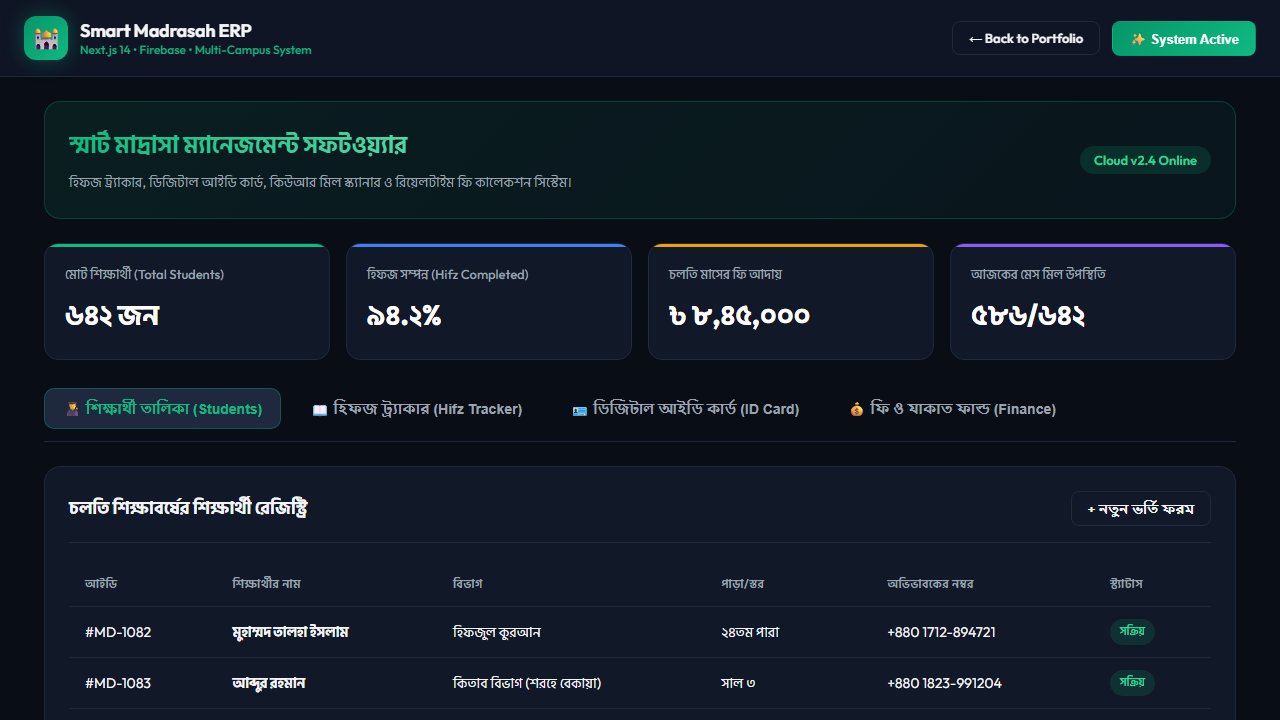Image resolution: width=1280 pixels, height=720 pixels.
Task: Click the mosque logo icon
Action: [46, 38]
